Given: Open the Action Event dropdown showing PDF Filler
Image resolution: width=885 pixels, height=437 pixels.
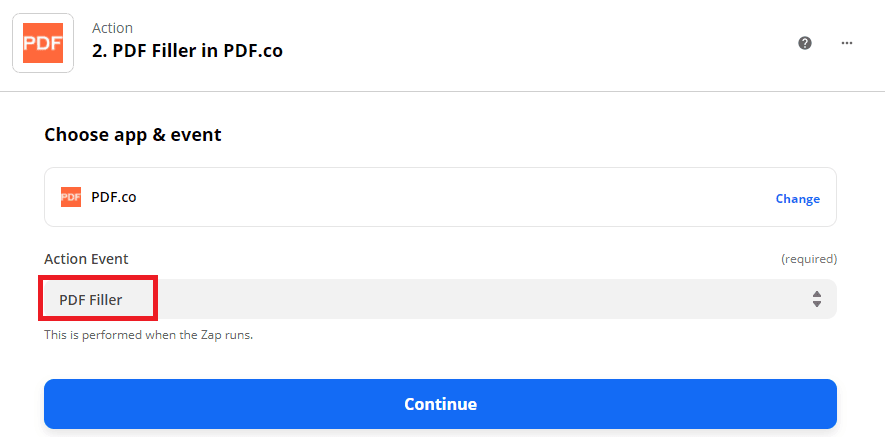Looking at the screenshot, I should click(x=440, y=299).
